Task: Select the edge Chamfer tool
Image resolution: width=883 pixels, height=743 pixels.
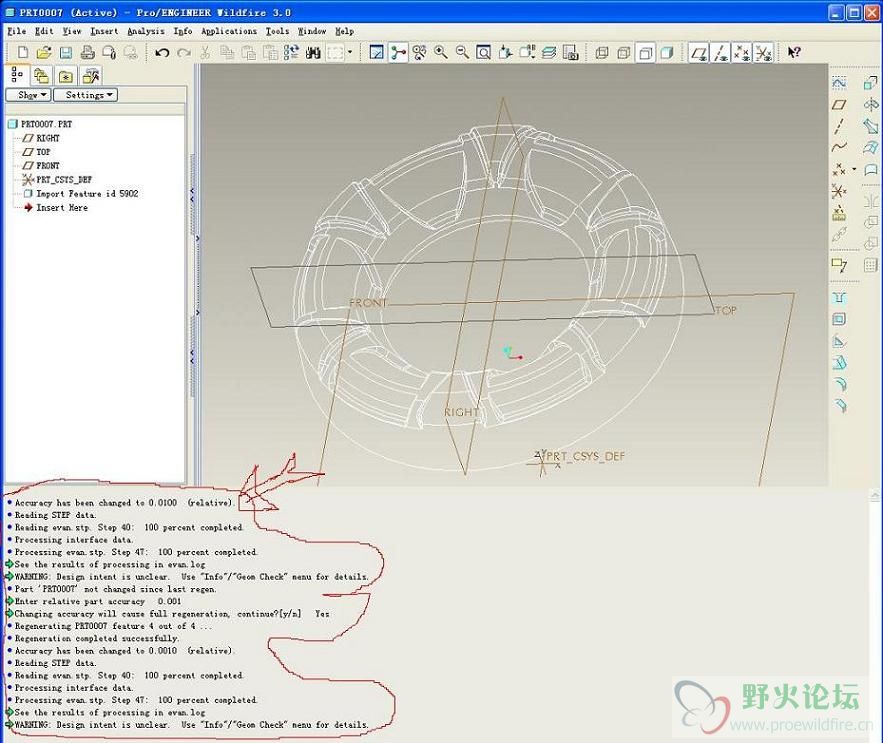Action: [839, 406]
